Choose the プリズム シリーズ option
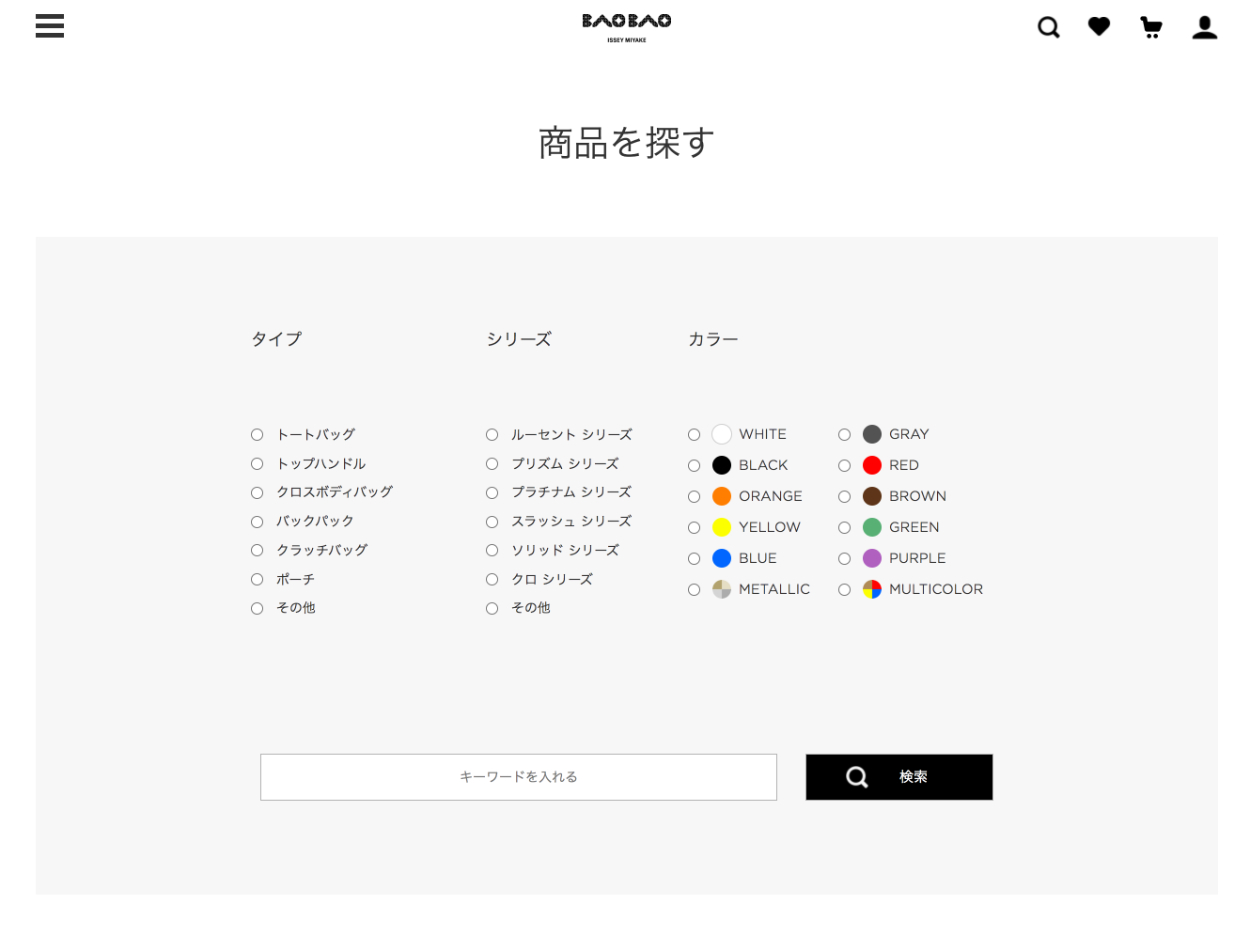Image resolution: width=1250 pixels, height=936 pixels. [492, 464]
